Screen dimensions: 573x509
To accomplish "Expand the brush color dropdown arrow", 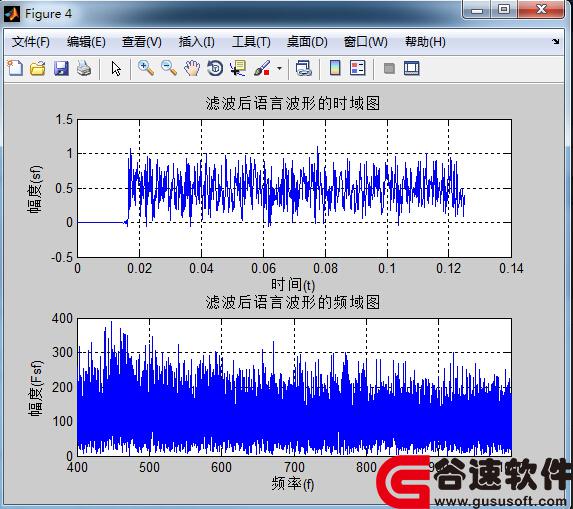I will pos(279,68).
